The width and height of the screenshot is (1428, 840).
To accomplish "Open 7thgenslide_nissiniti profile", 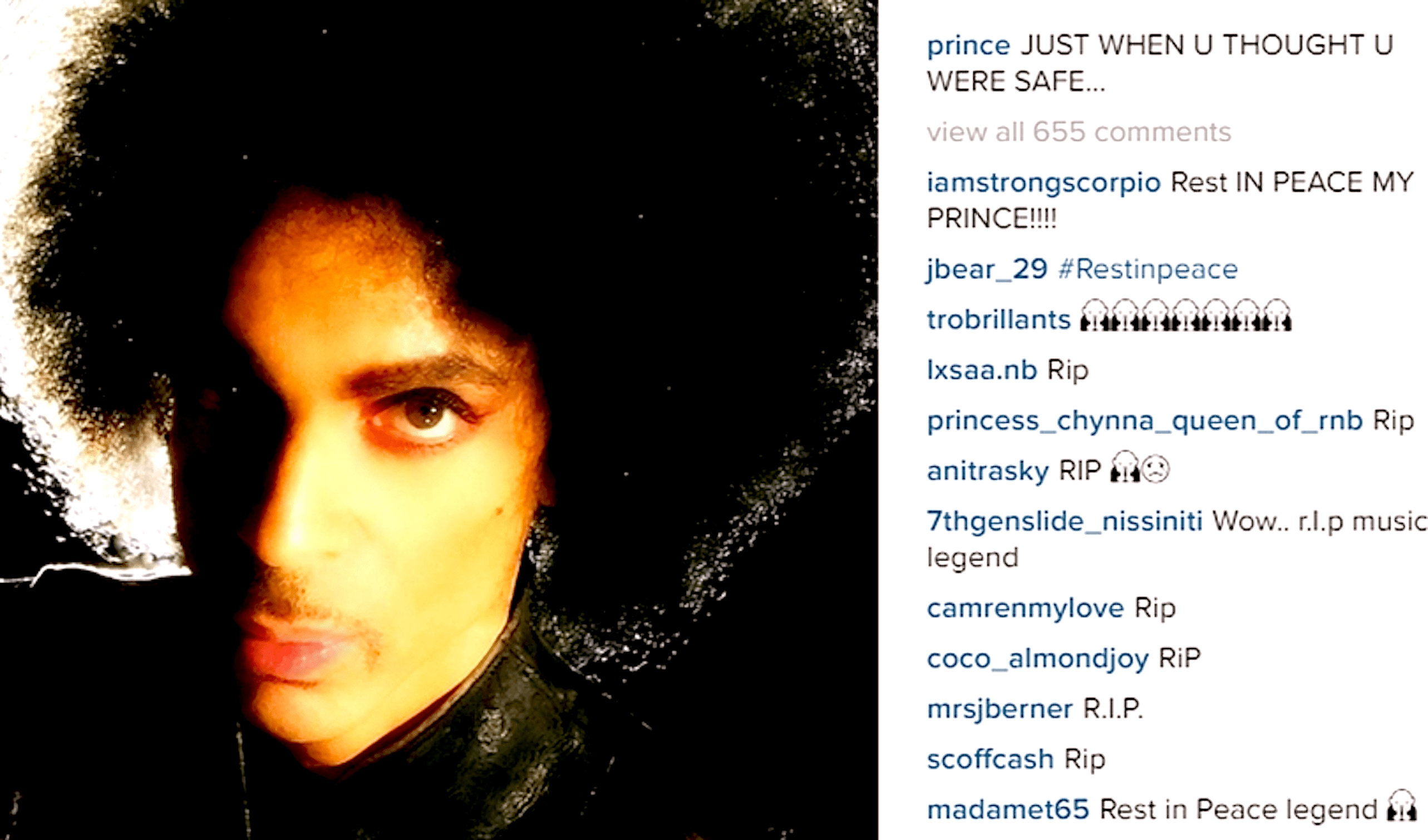I will point(1064,522).
